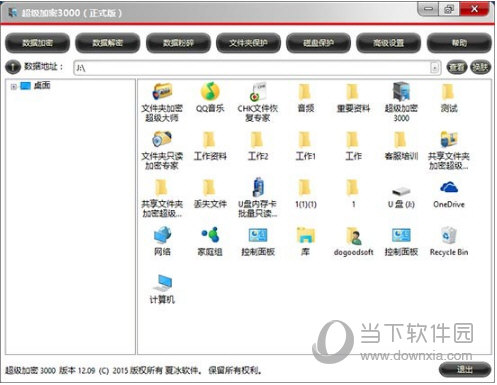The height and width of the screenshot is (385, 497).
Task: Select CHK文件恢复专家 icon
Action: pos(257,102)
